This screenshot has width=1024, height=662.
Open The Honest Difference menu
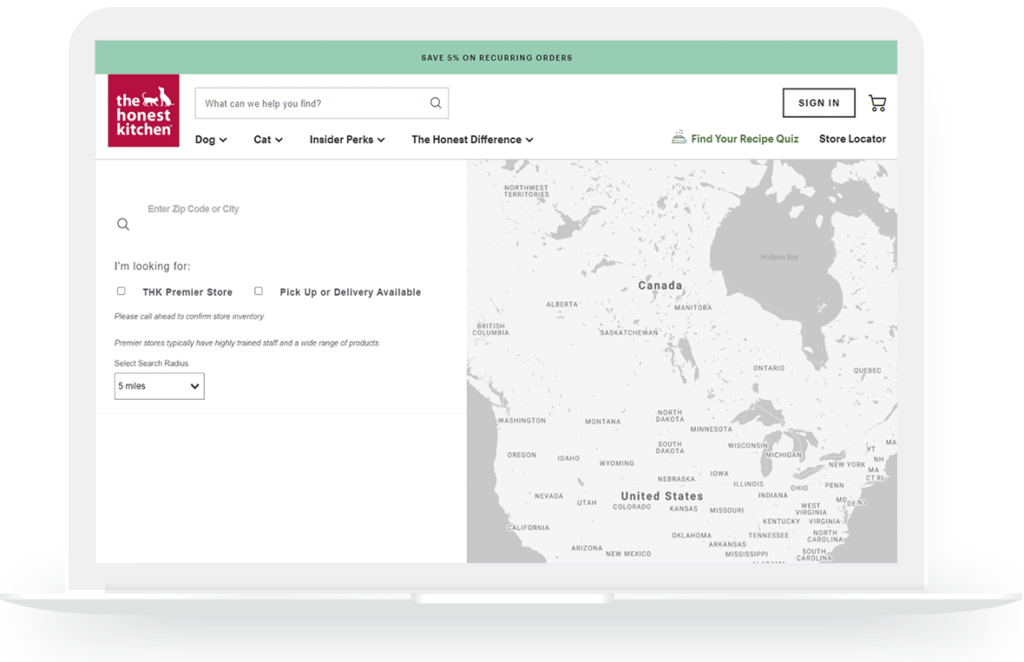tap(472, 140)
